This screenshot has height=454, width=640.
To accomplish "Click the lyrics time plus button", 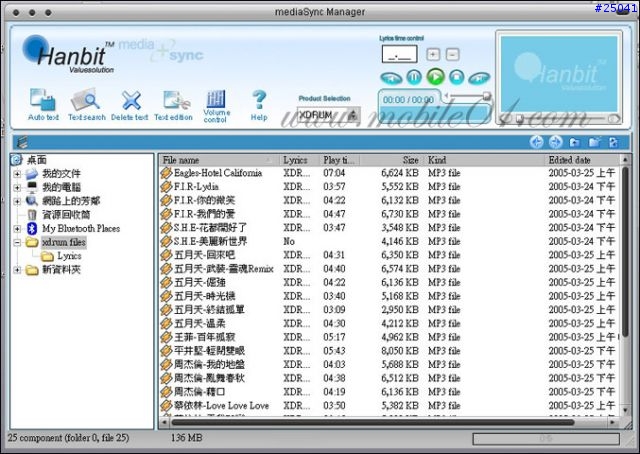I will pyautogui.click(x=433, y=54).
